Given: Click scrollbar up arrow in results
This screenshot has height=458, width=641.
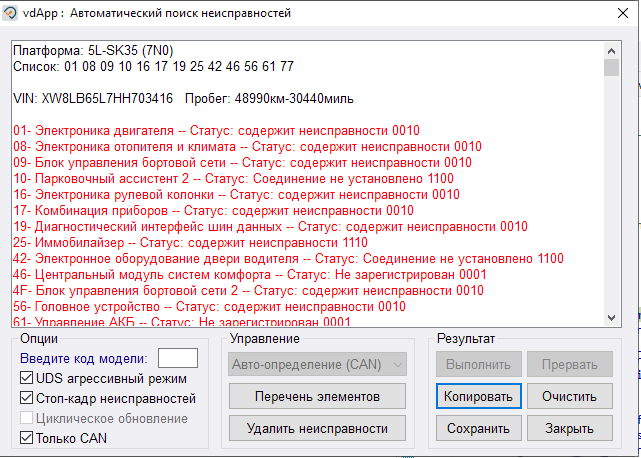Looking at the screenshot, I should 612,51.
